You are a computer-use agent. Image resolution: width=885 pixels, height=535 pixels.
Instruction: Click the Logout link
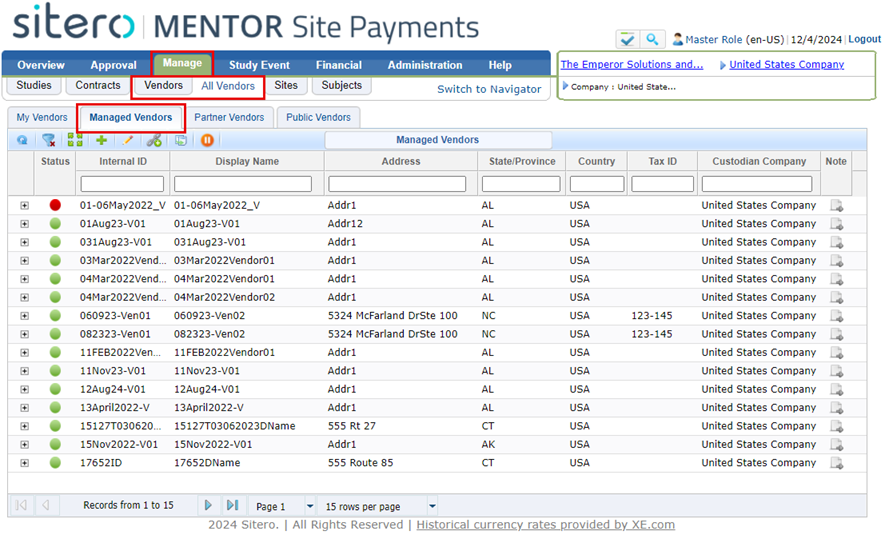pos(865,39)
